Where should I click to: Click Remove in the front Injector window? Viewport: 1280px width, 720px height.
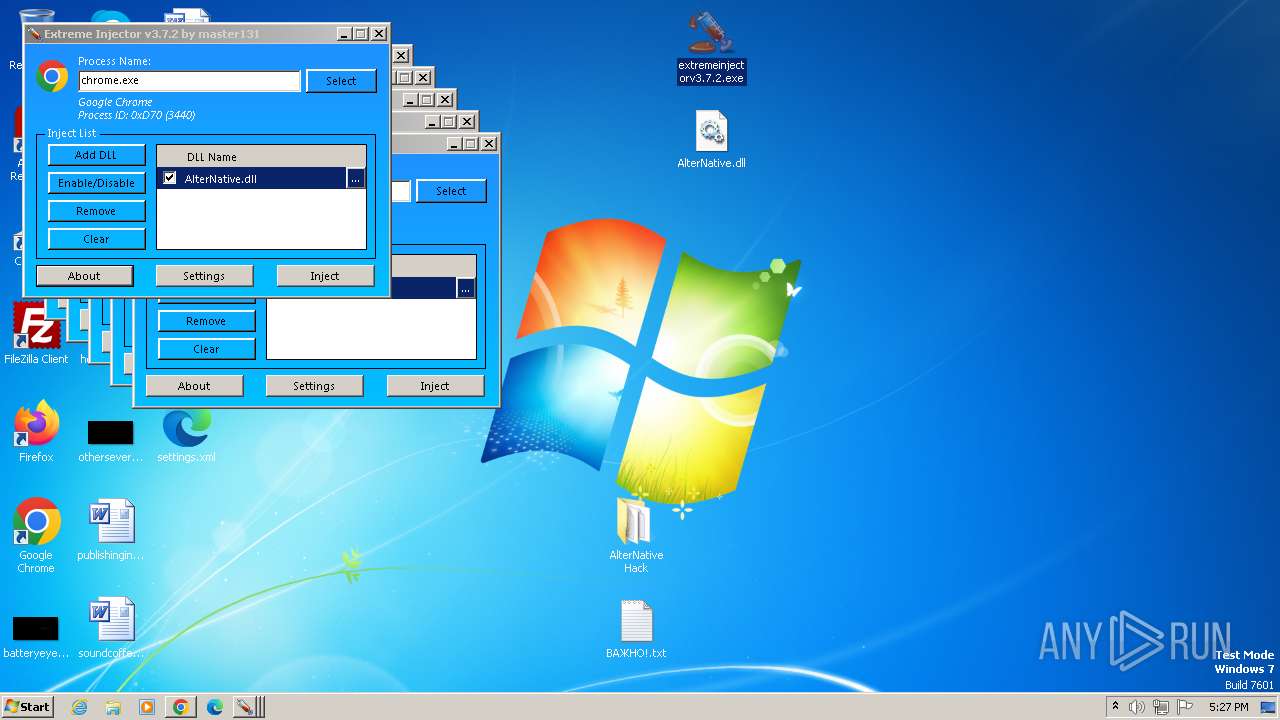click(96, 211)
